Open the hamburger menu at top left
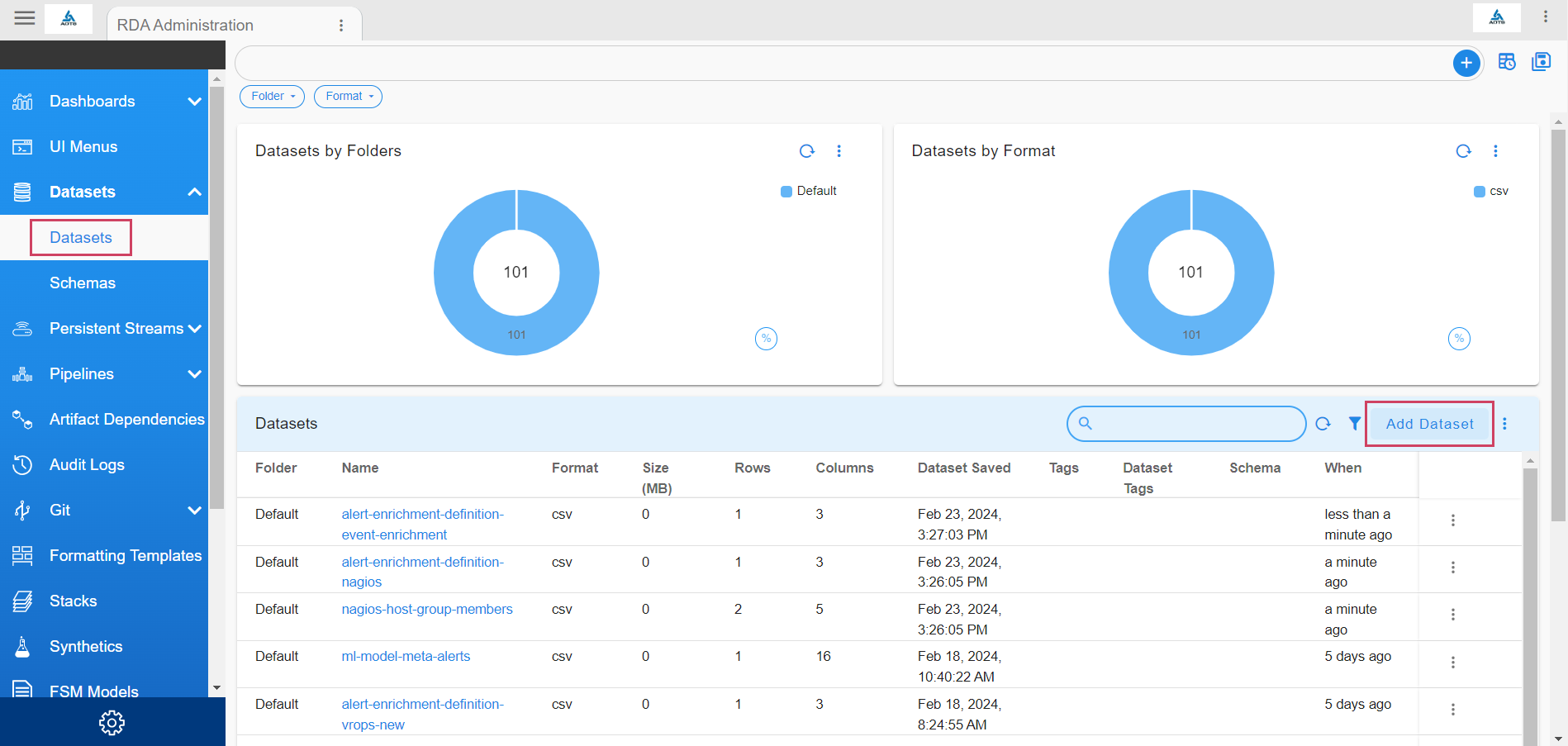Image resolution: width=1568 pixels, height=746 pixels. [25, 18]
